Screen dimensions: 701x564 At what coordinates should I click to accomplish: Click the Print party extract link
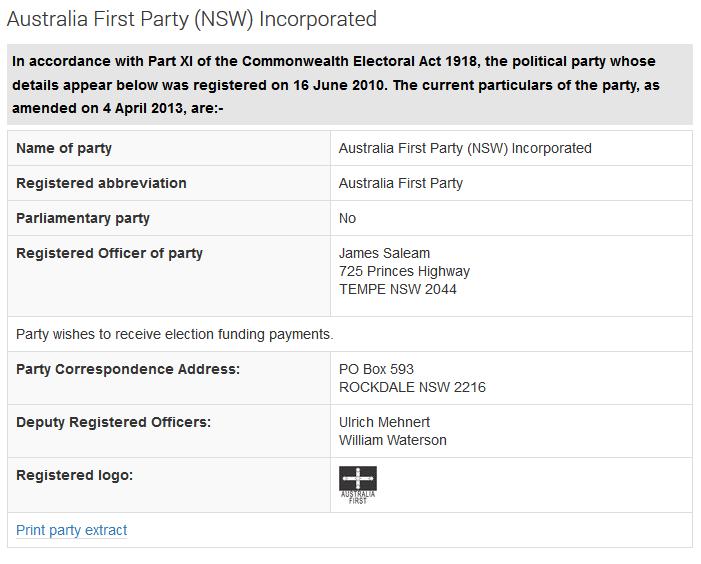coord(72,530)
